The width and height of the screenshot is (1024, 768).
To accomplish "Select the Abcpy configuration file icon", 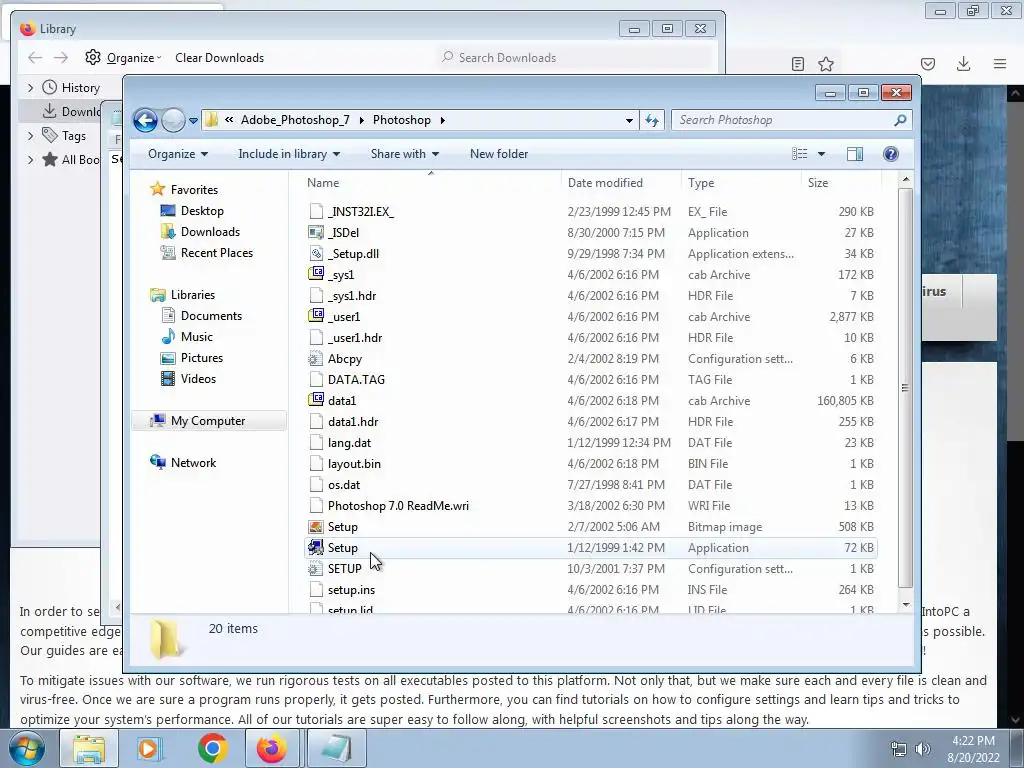I will [316, 359].
